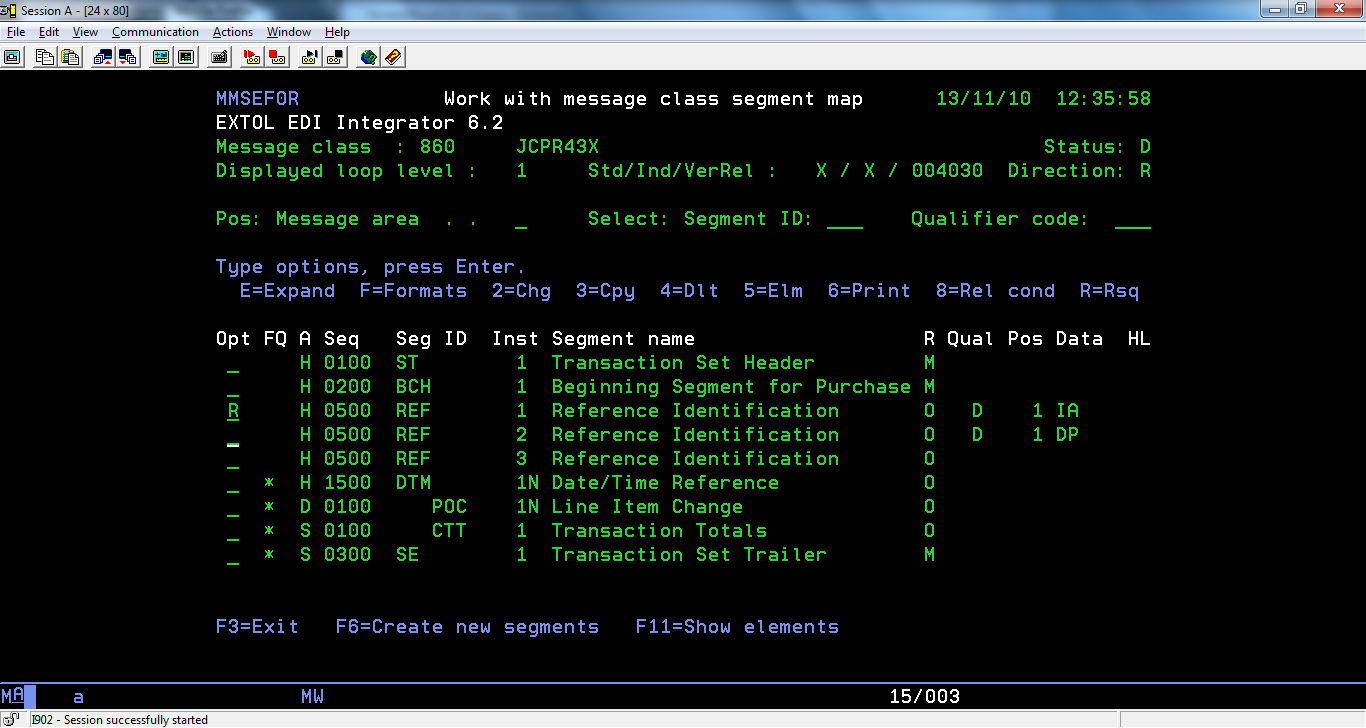Click the 2=Chg option text
Screen dimensions: 1366x728
[521, 291]
